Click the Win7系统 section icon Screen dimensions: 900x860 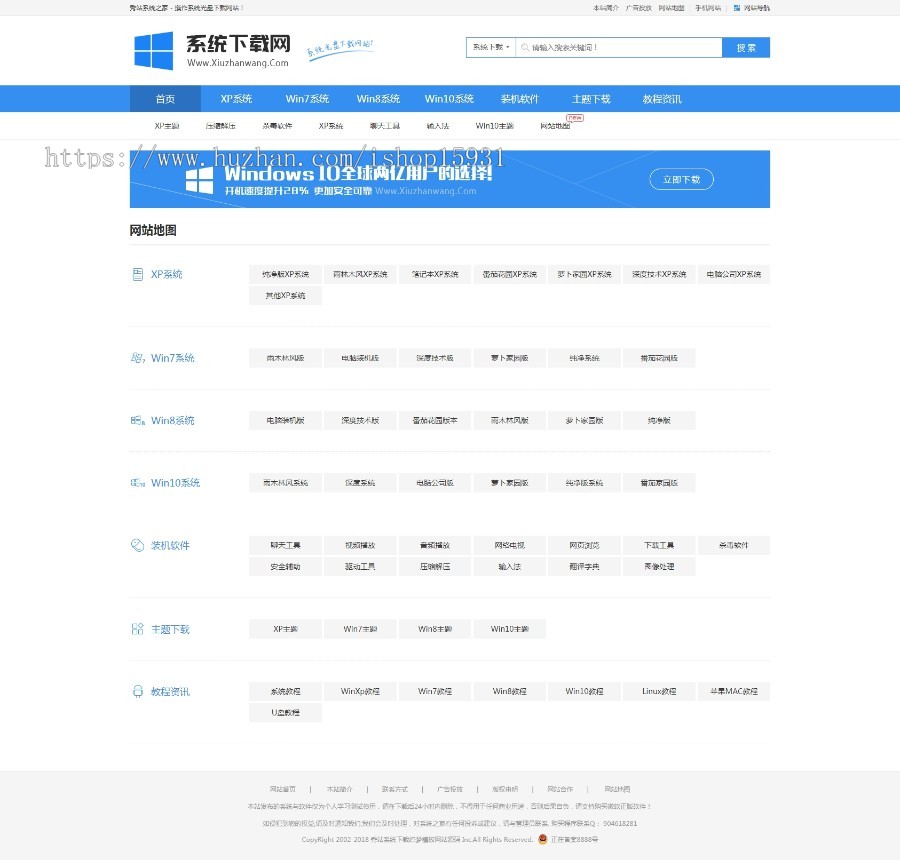pos(138,358)
